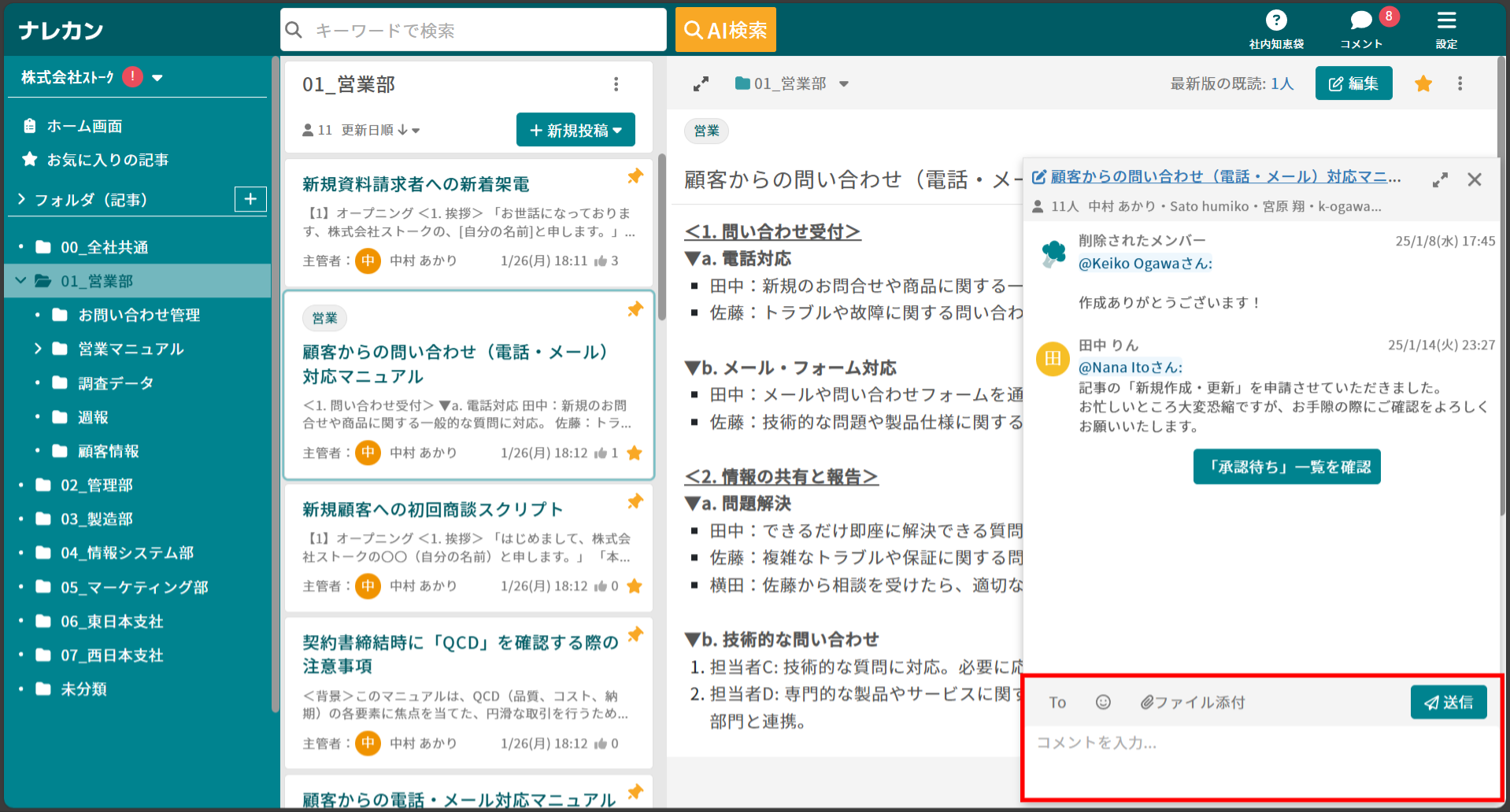The height and width of the screenshot is (812, 1510).
Task: Open the 設定 hamburger menu
Action: pyautogui.click(x=1445, y=20)
